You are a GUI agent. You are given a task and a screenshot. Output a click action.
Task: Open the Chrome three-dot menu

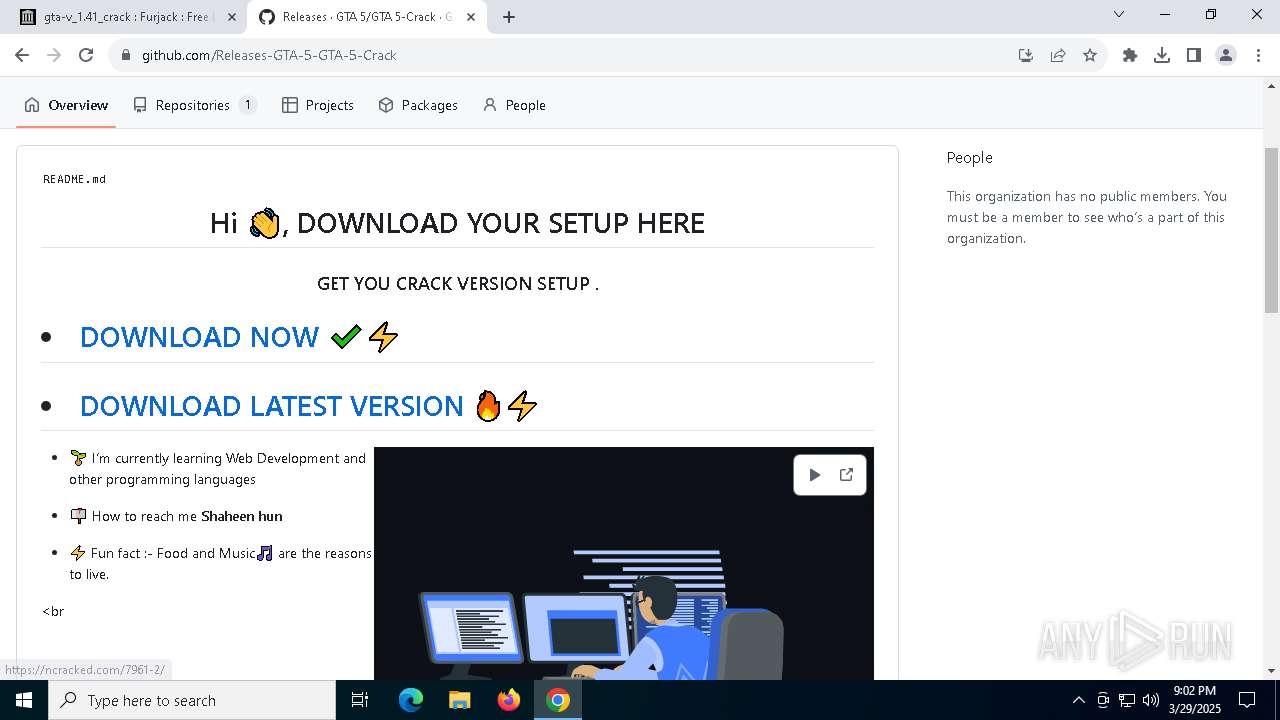(1257, 55)
